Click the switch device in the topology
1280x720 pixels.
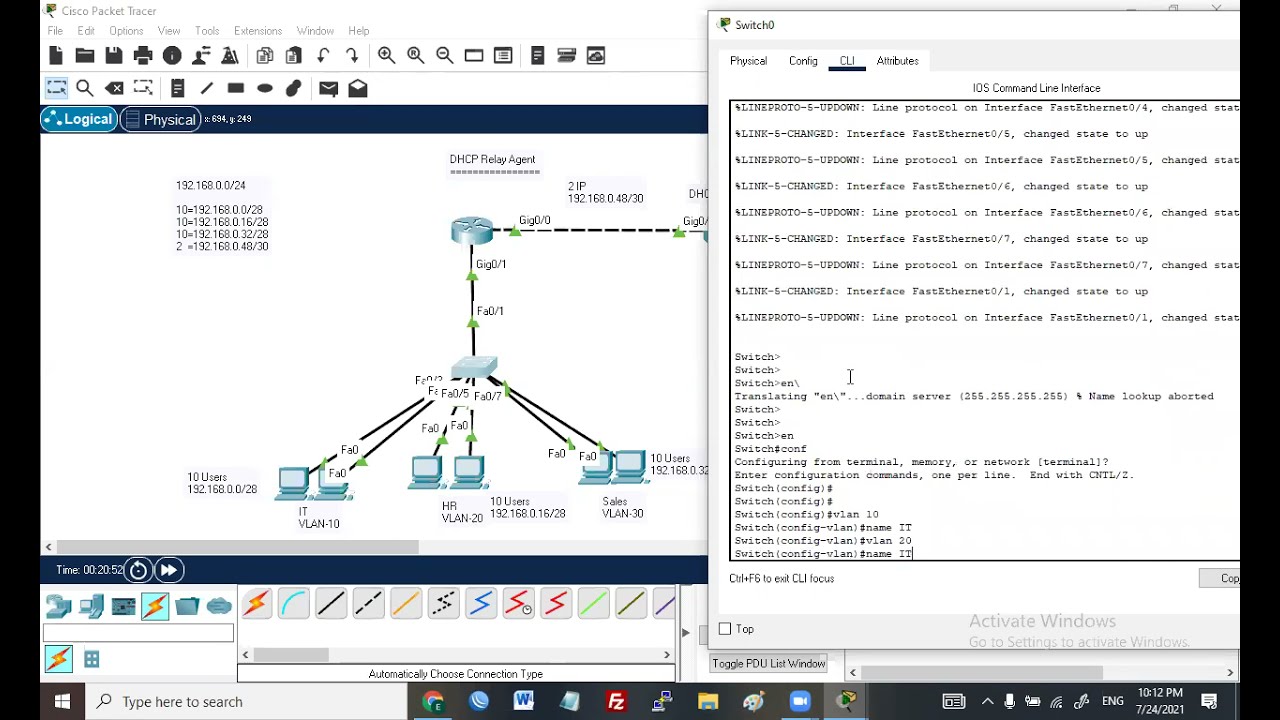click(474, 368)
